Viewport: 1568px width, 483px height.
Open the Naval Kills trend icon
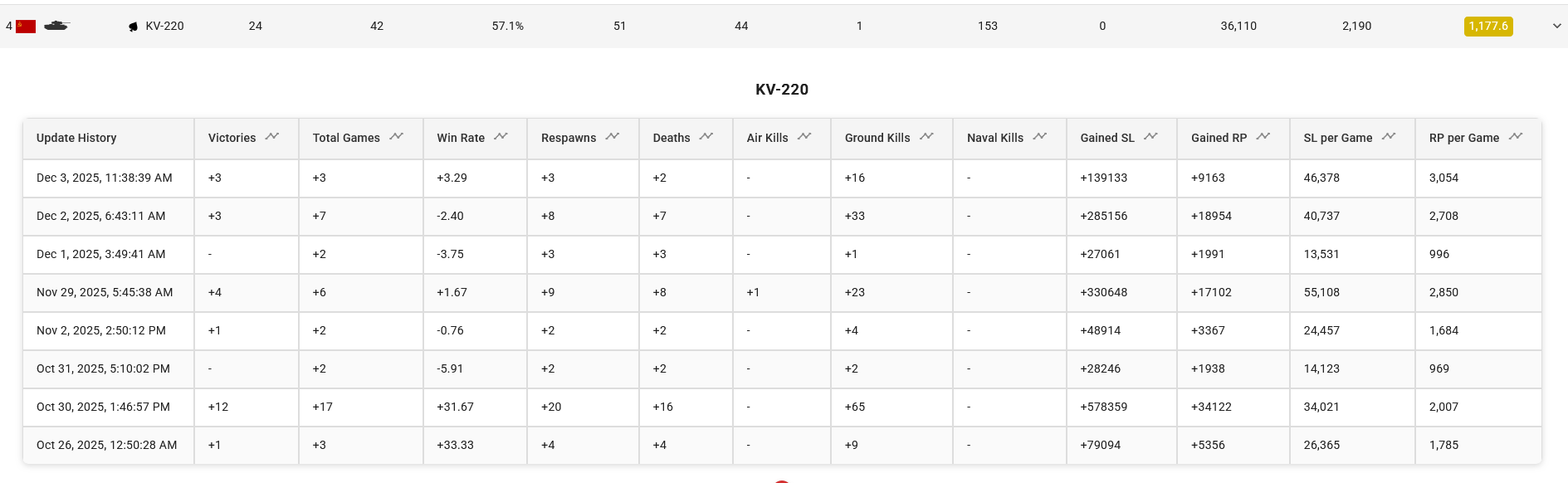coord(1040,137)
